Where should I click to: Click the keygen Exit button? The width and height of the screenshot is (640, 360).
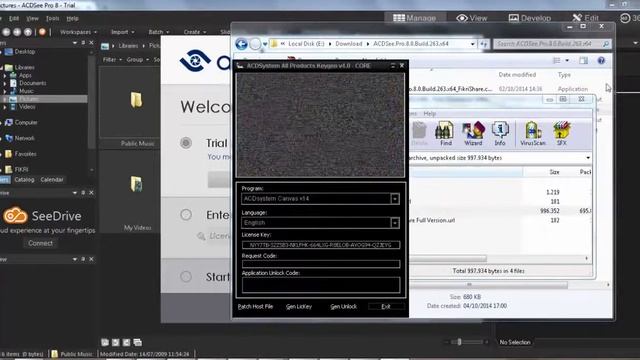[x=386, y=307]
